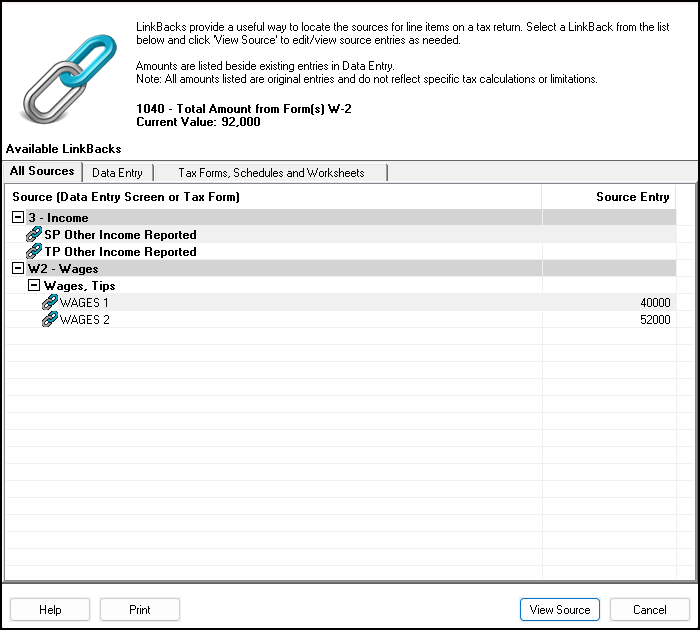
Task: Collapse the W2 - Wages group
Action: click(x=18, y=269)
